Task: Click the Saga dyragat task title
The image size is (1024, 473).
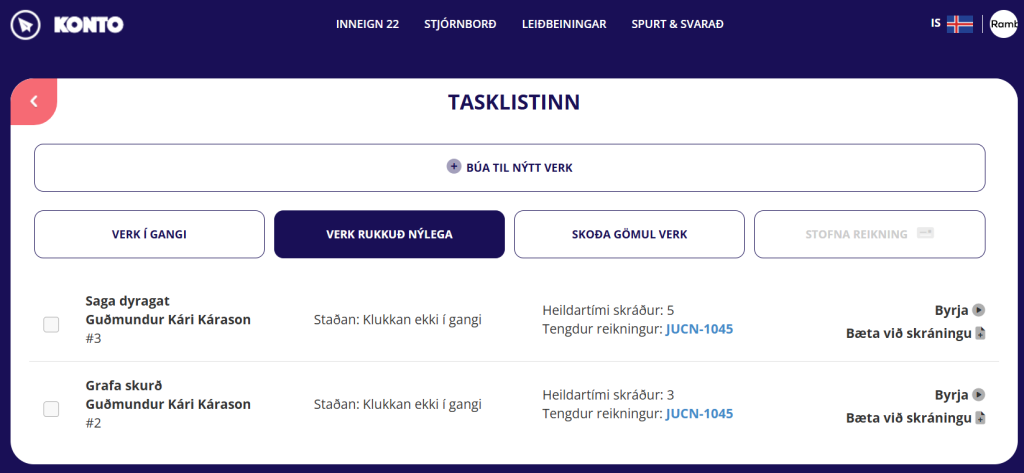Action: pos(127,301)
